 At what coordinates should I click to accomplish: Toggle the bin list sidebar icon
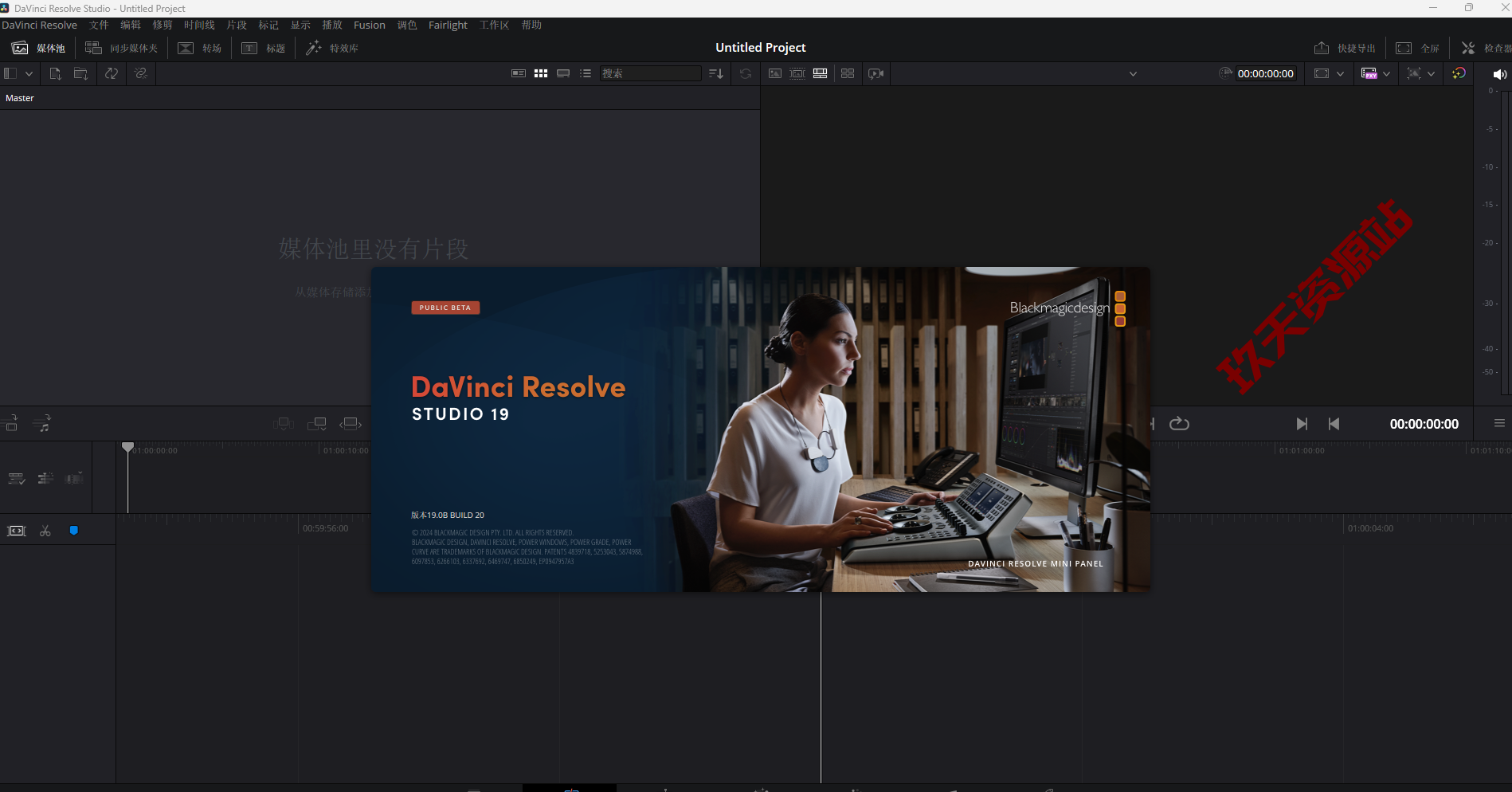[10, 73]
